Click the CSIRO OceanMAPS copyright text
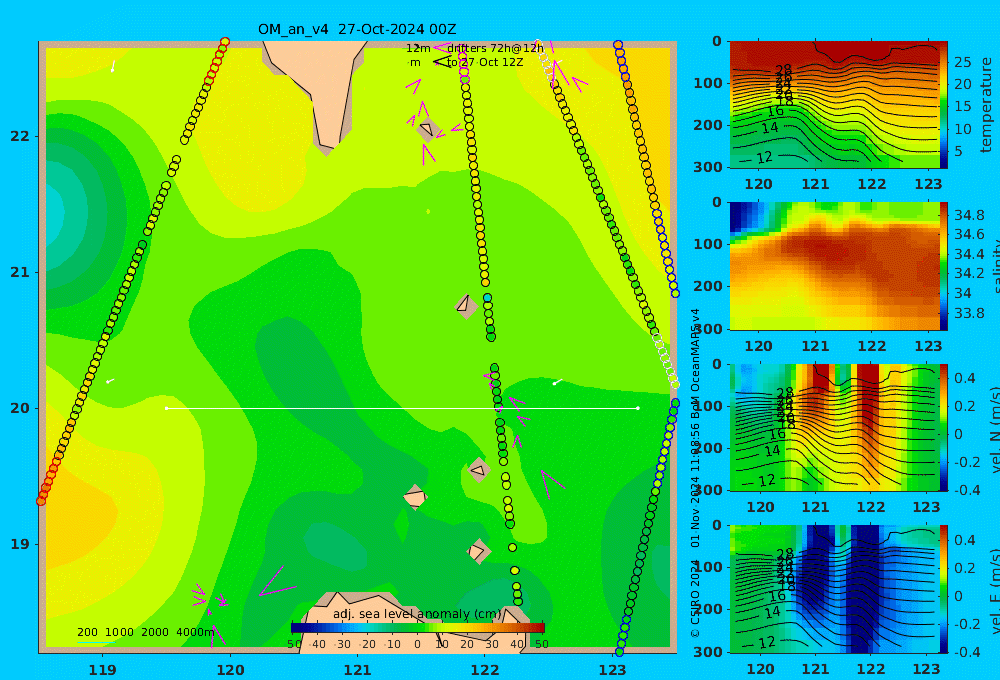Viewport: 1000px width, 680px height. point(695,473)
